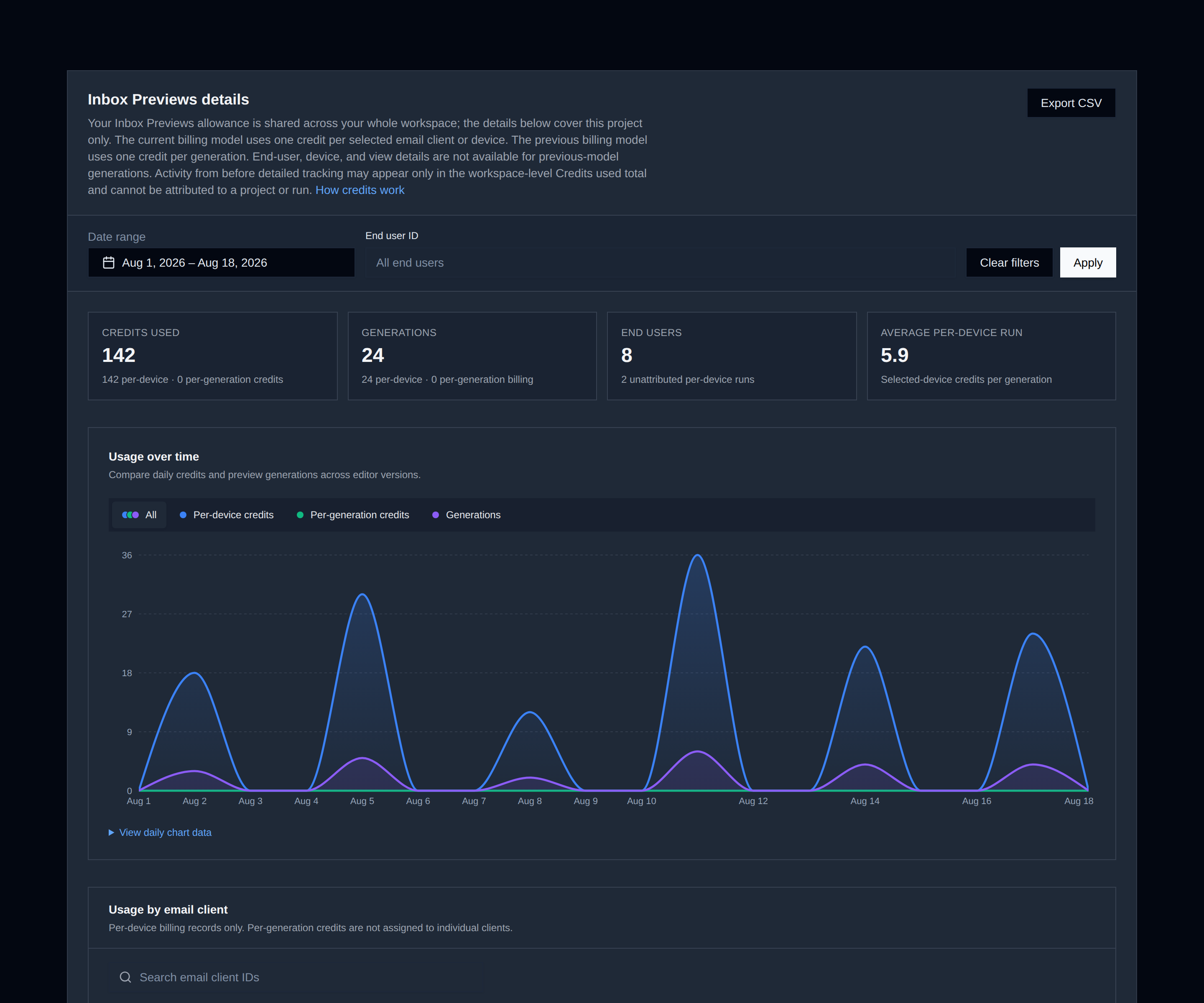Focus the End user ID field
Viewport: 1204px width, 1003px height.
[x=660, y=262]
